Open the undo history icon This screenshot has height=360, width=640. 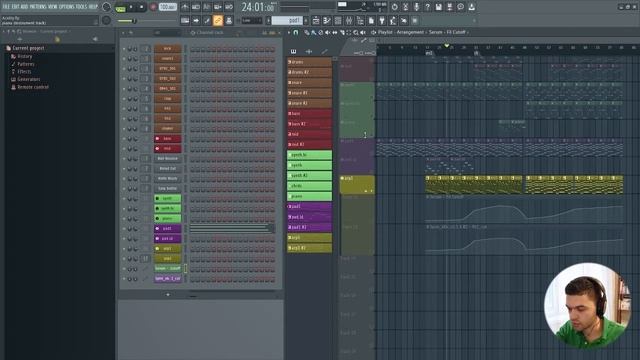tap(394, 7)
